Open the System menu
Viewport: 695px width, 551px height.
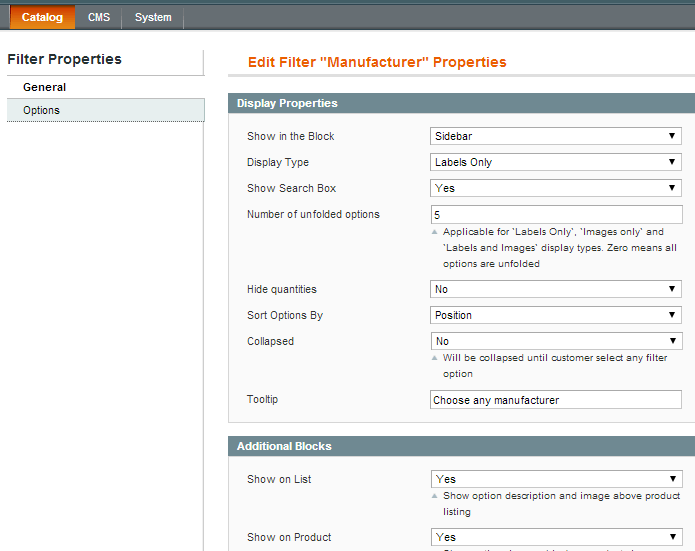click(x=153, y=17)
